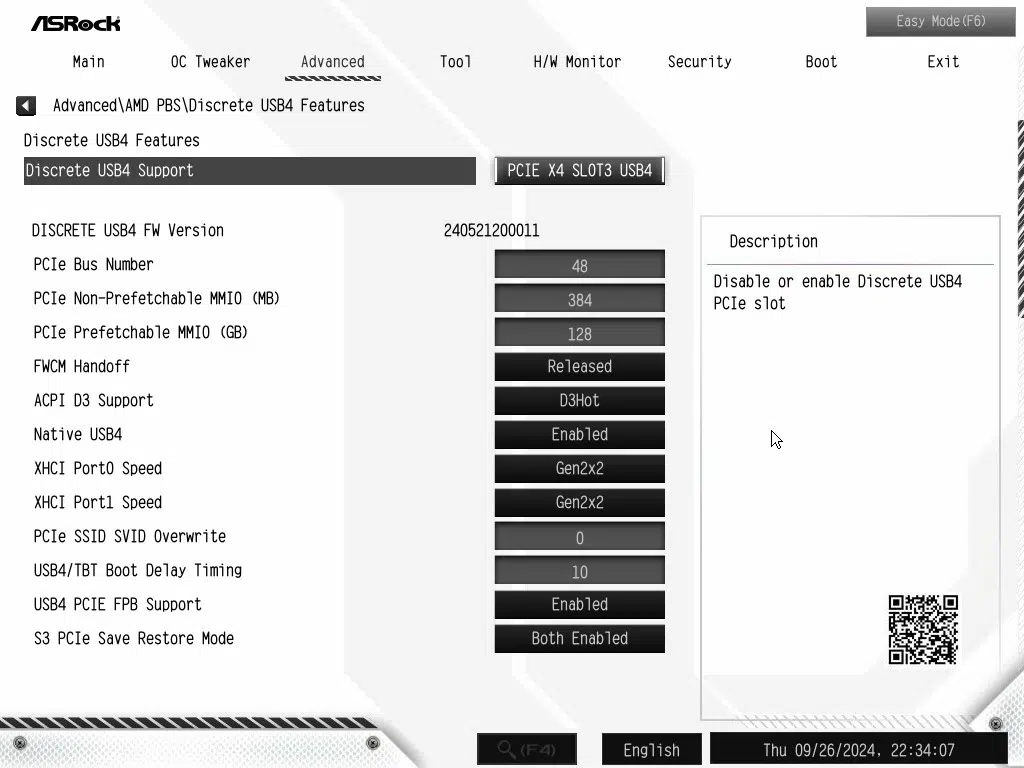Click the back arrow icon beside breadcrumb
This screenshot has width=1024, height=768.
tap(26, 105)
